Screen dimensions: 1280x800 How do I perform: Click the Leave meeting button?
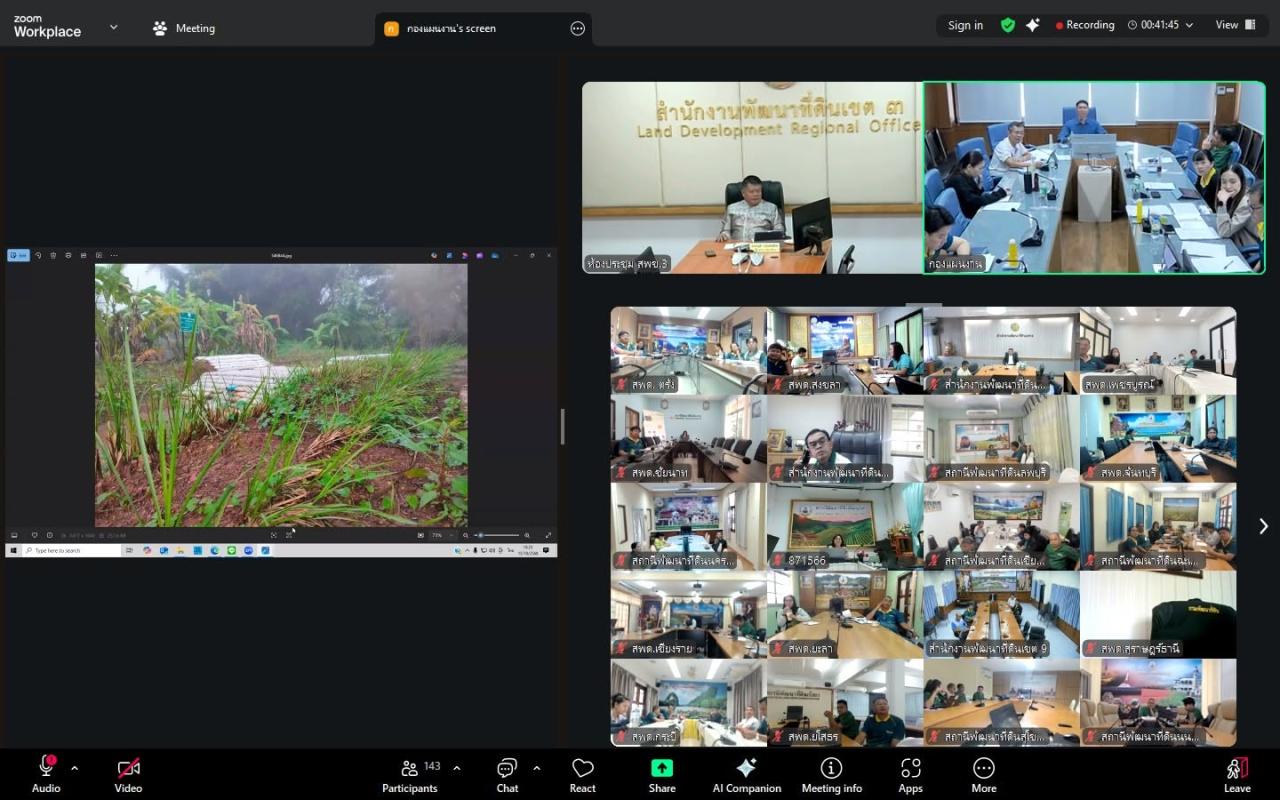point(1237,774)
